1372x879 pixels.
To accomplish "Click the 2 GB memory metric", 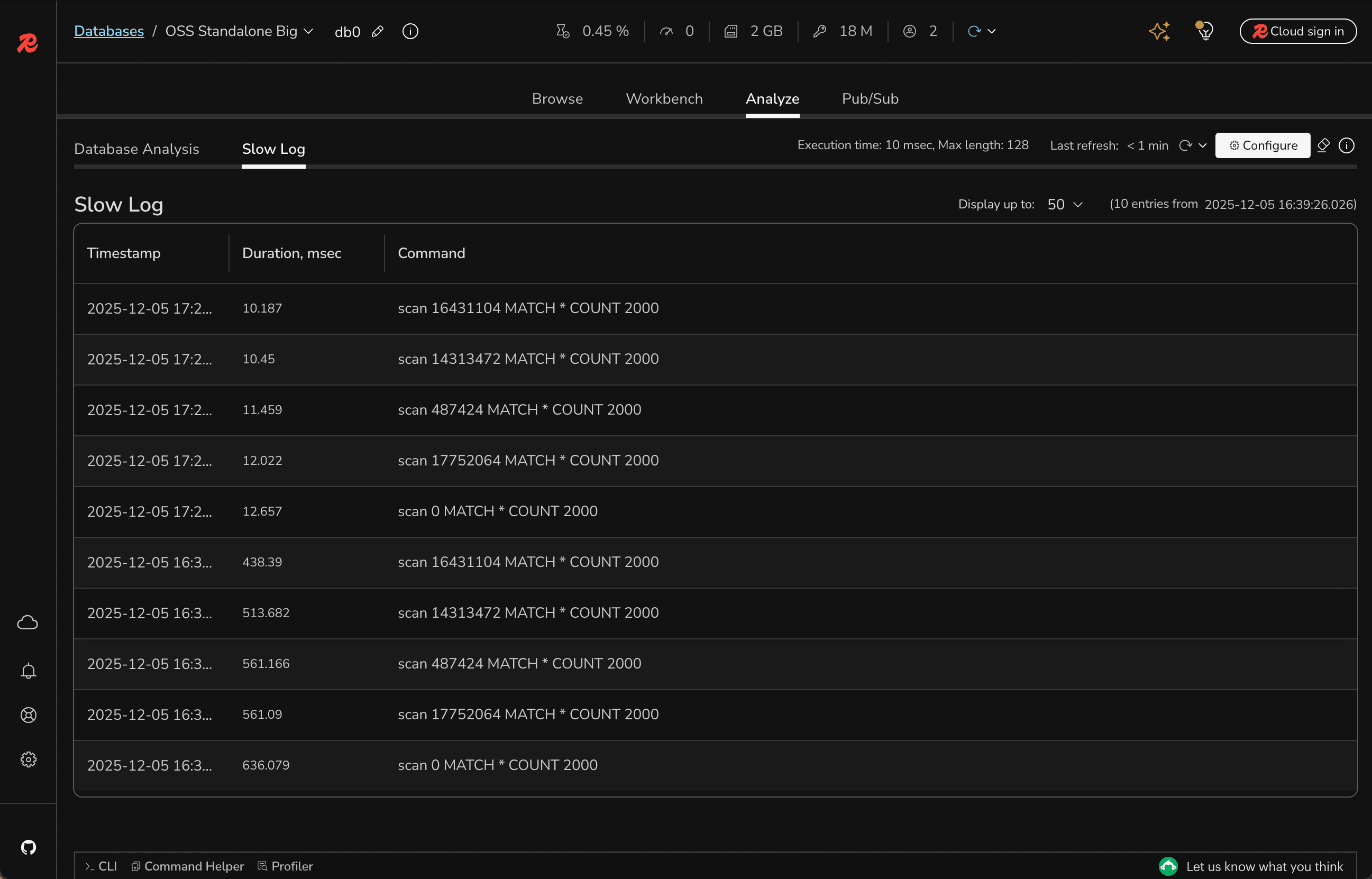I will [x=753, y=31].
